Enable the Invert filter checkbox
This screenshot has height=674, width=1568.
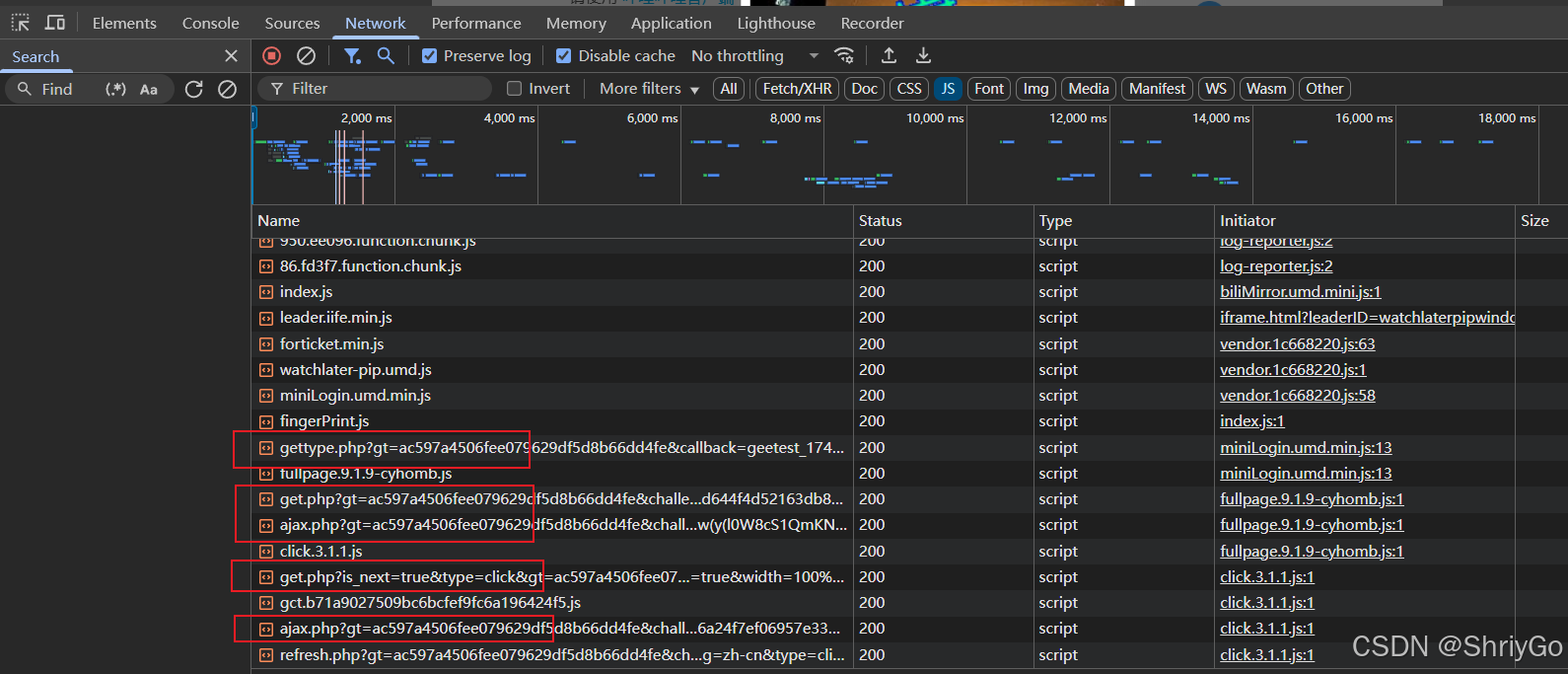click(514, 89)
